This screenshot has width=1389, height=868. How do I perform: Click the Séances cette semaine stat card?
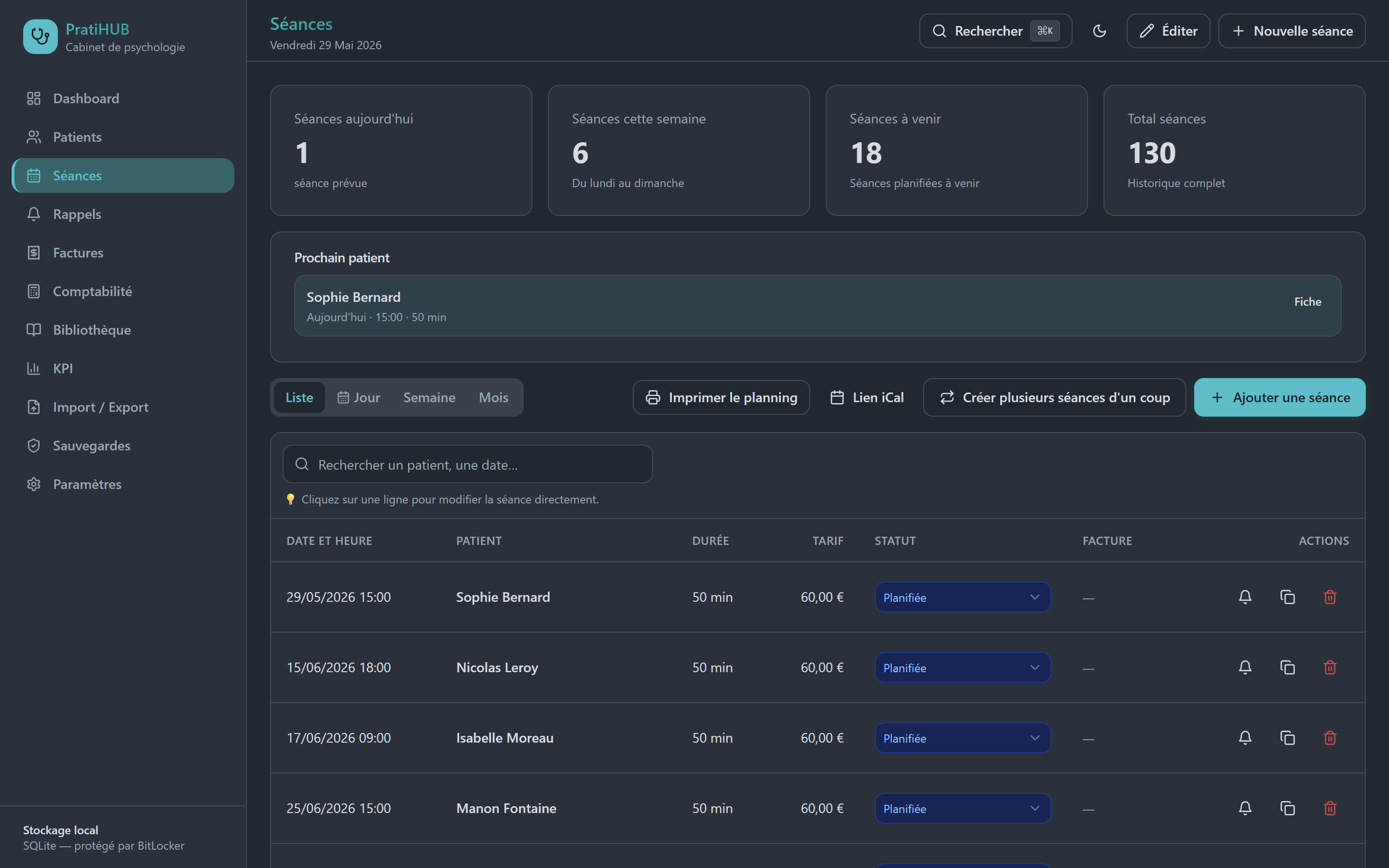(679, 150)
